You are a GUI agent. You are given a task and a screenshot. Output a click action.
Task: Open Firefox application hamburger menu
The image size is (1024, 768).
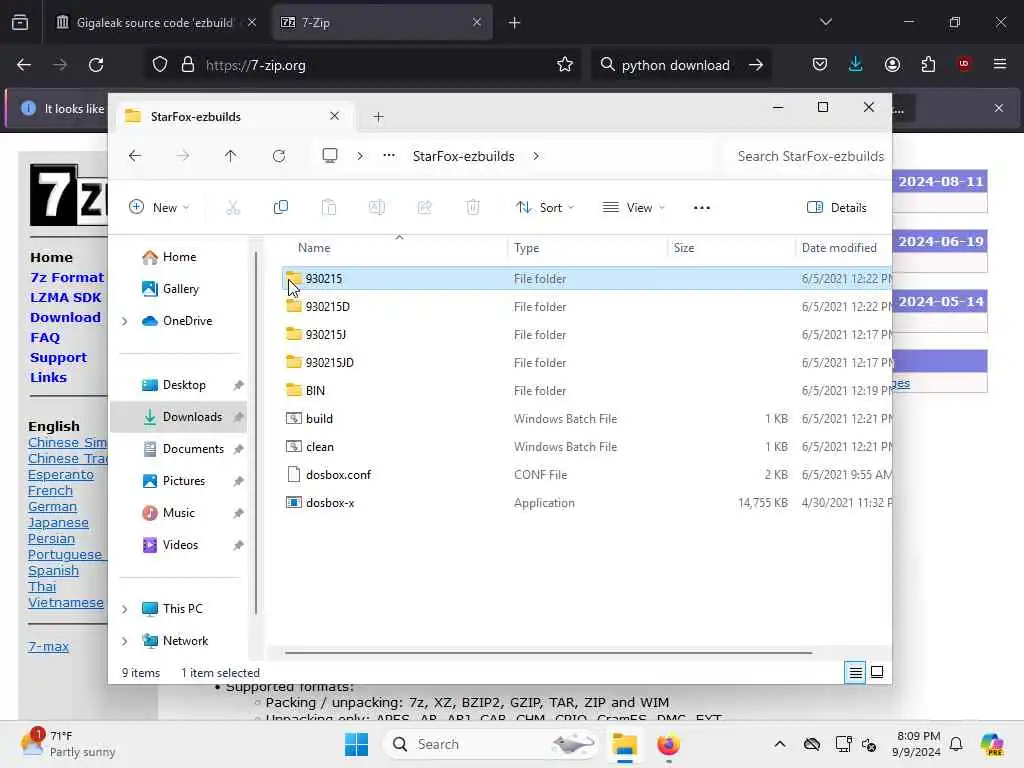(1000, 64)
